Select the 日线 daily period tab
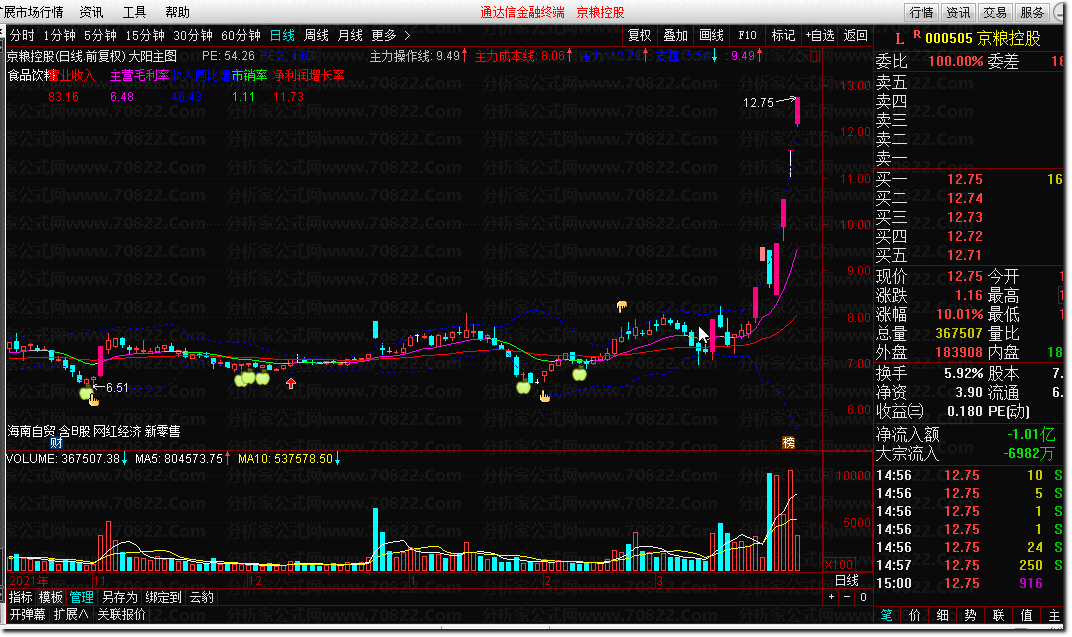1072x637 pixels. click(282, 36)
